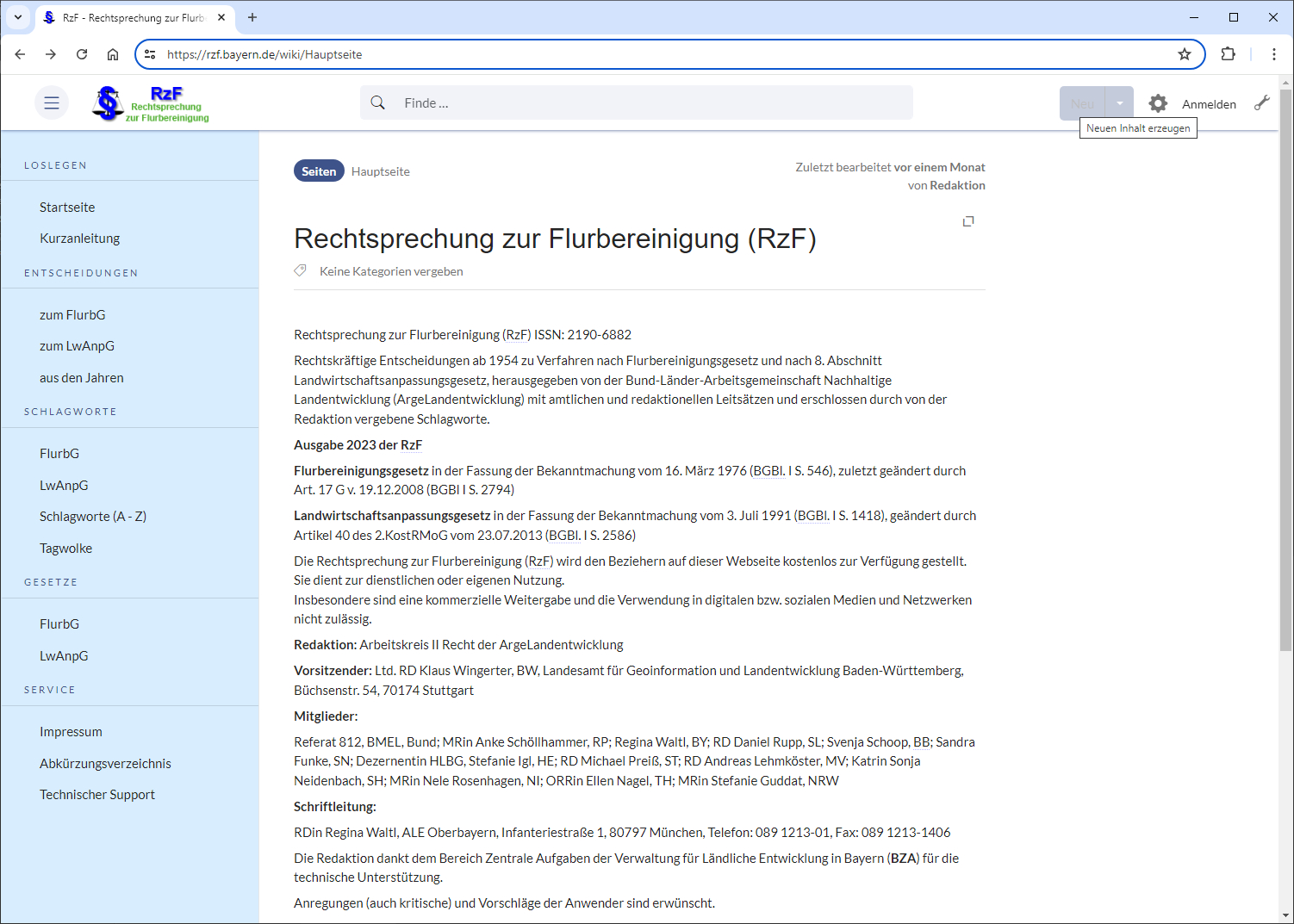Viewport: 1294px width, 924px height.
Task: Go back in browser history
Action: click(20, 54)
